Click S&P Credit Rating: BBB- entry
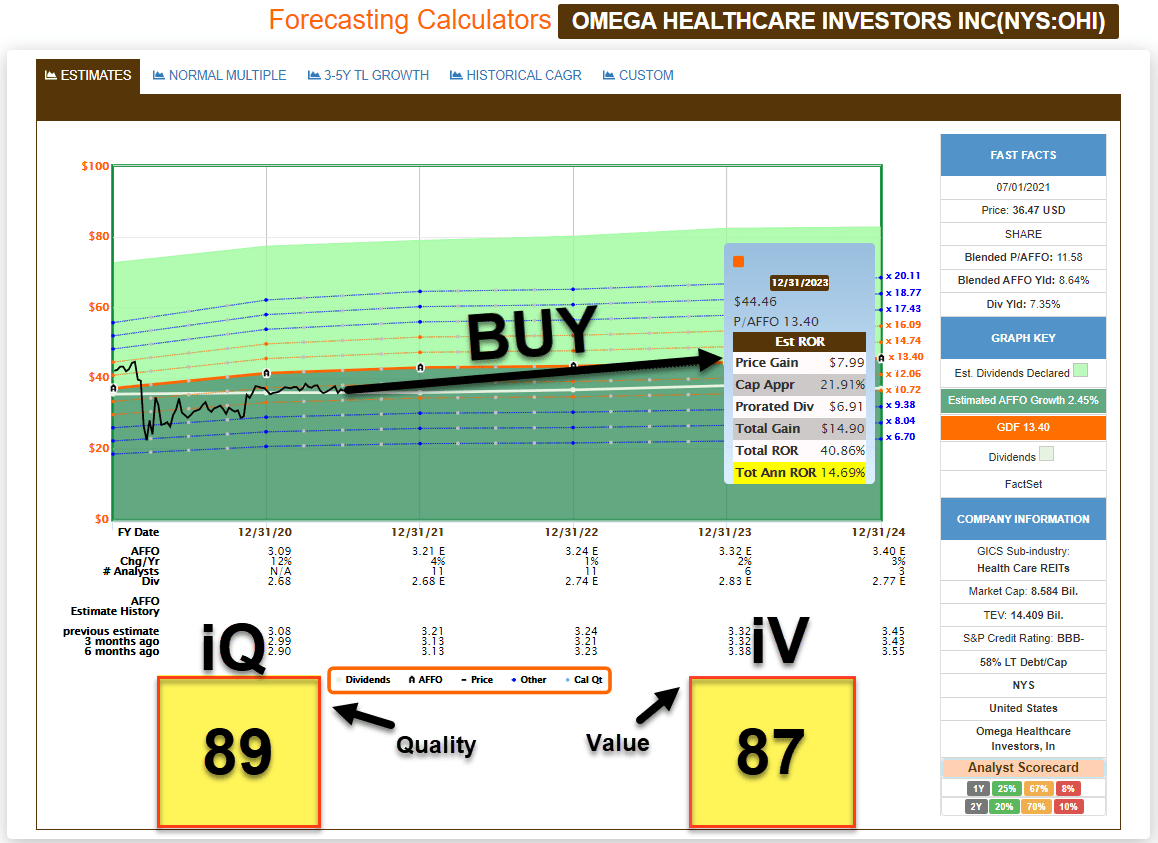Screen dimensions: 1158x843 pos(1023,638)
